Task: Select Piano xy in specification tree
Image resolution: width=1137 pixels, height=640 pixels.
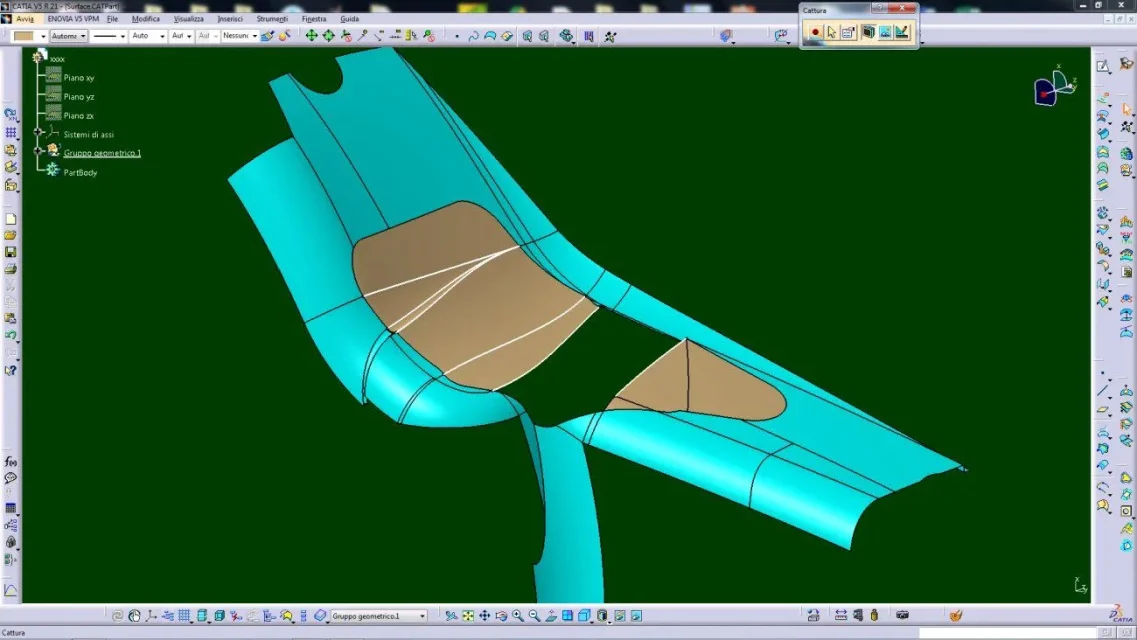Action: tap(79, 77)
